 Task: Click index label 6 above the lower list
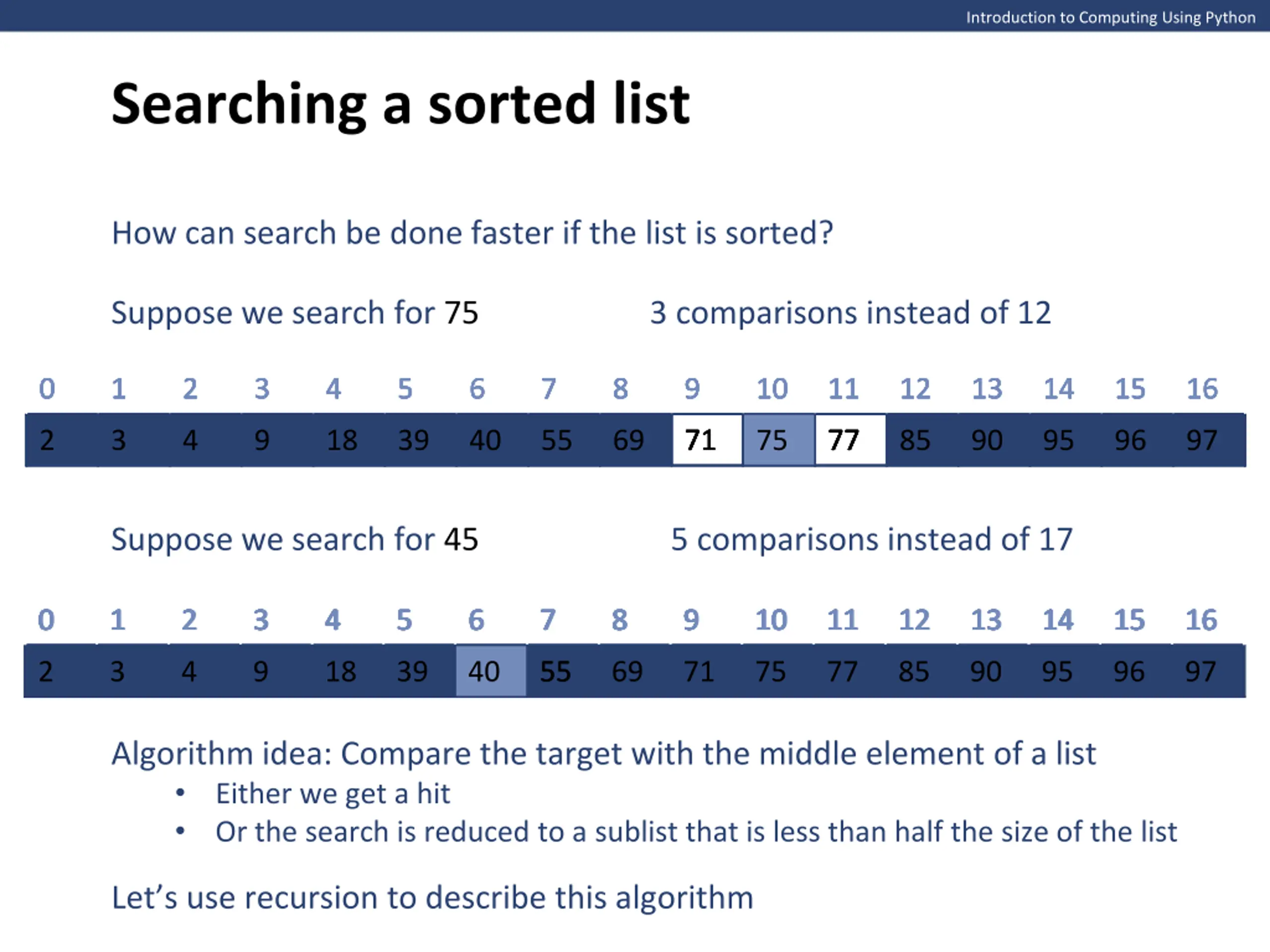[476, 620]
